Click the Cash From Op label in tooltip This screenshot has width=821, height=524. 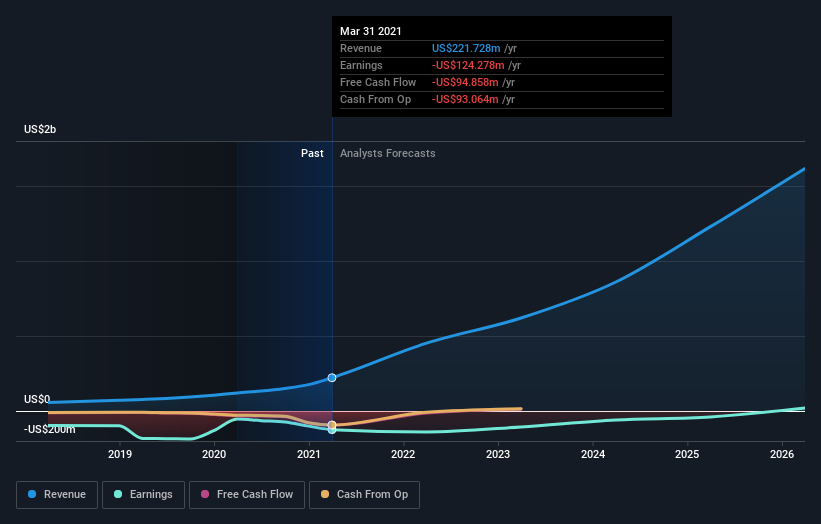tap(375, 99)
